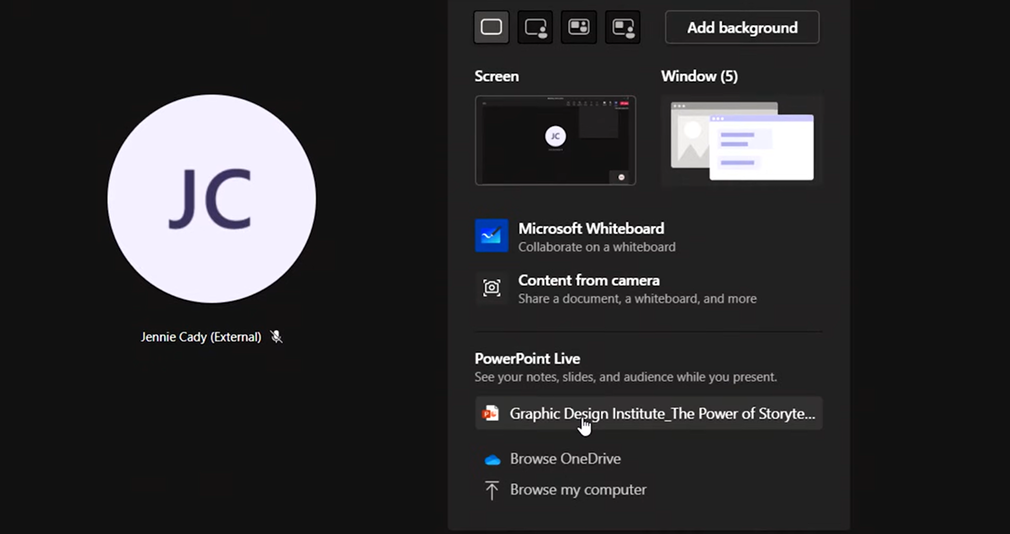The height and width of the screenshot is (534, 1010).
Task: Click the Microsoft Whiteboard icon
Action: (x=491, y=235)
